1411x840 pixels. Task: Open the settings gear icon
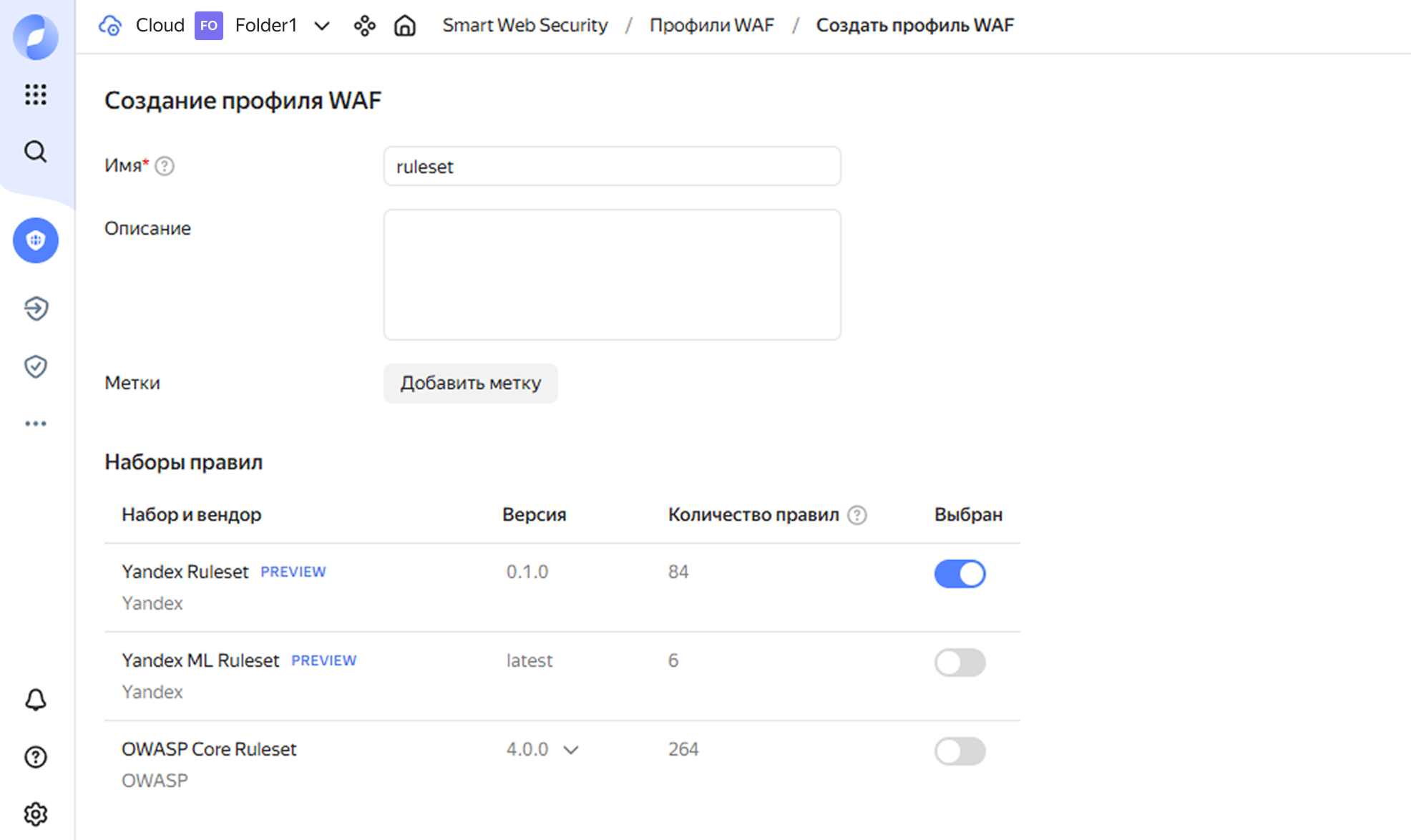pos(35,814)
